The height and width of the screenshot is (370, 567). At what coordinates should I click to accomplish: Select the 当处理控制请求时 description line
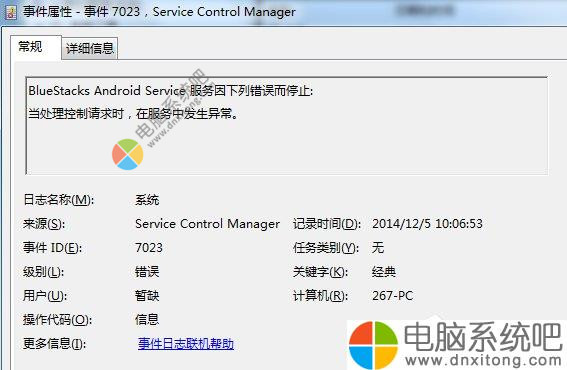133,114
